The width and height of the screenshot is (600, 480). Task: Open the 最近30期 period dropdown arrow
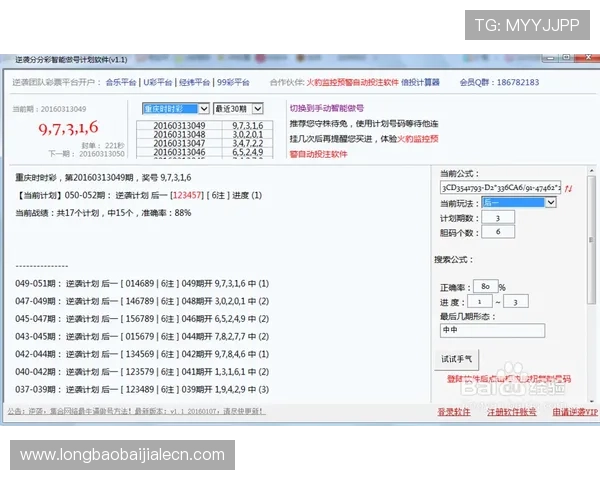(258, 109)
